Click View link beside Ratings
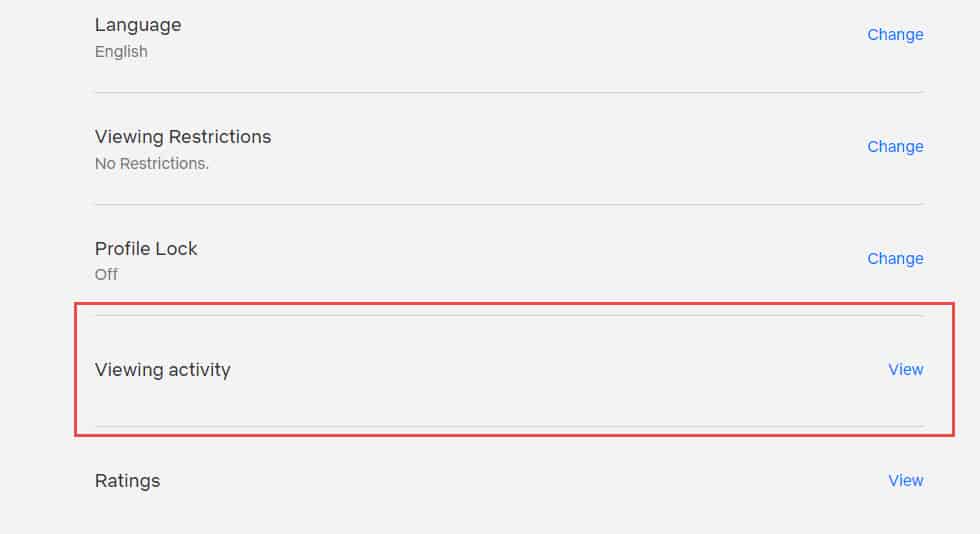 pyautogui.click(x=905, y=480)
